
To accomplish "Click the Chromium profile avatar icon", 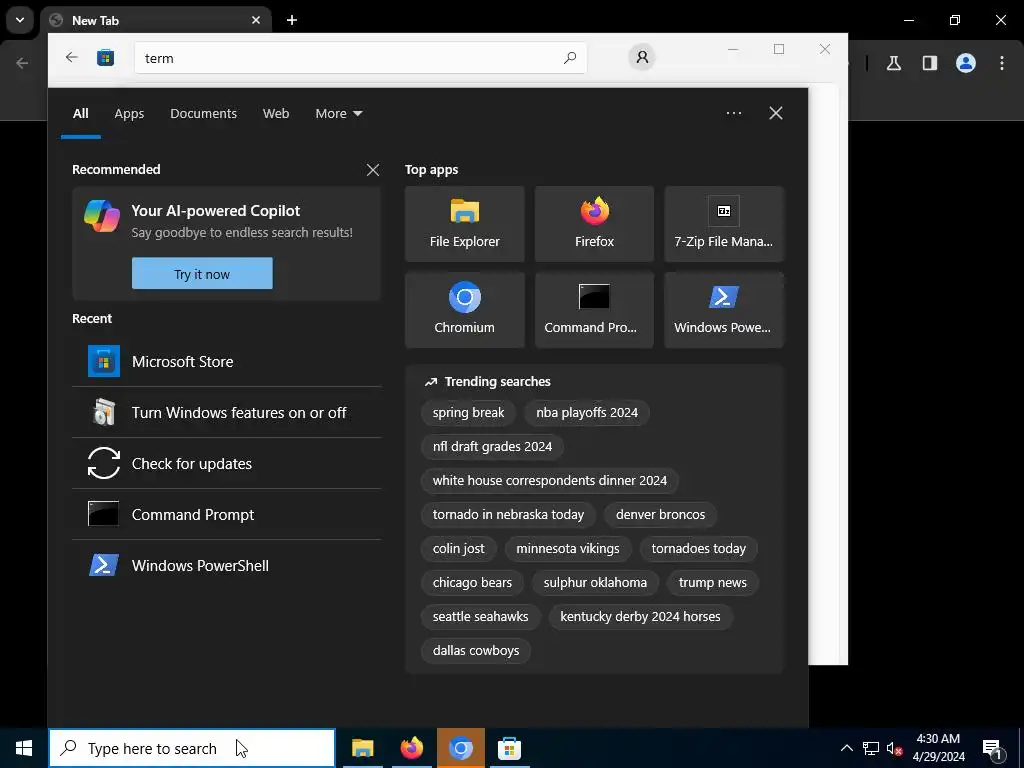I will tap(966, 63).
